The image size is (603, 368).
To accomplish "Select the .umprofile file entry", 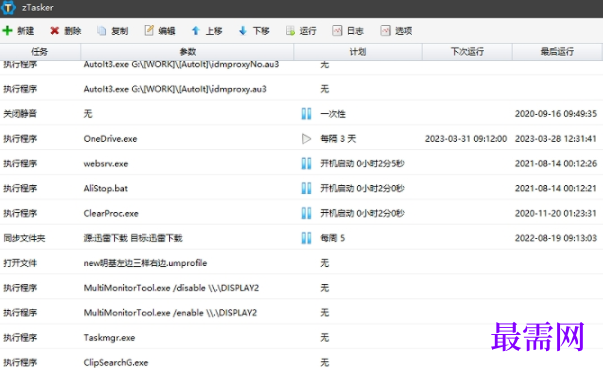I will [x=145, y=263].
